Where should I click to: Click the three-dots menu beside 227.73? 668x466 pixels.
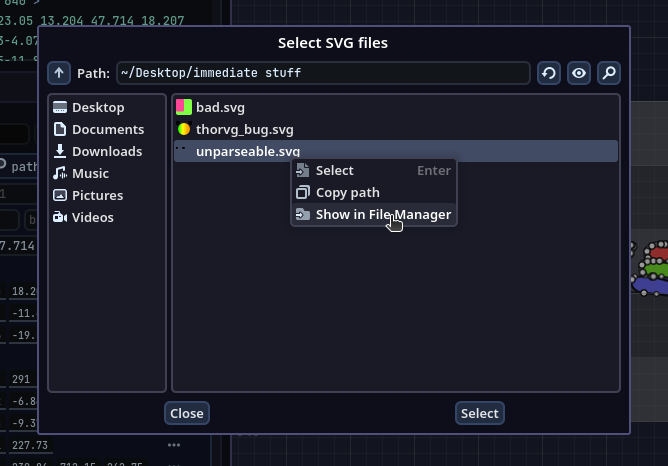point(174,445)
